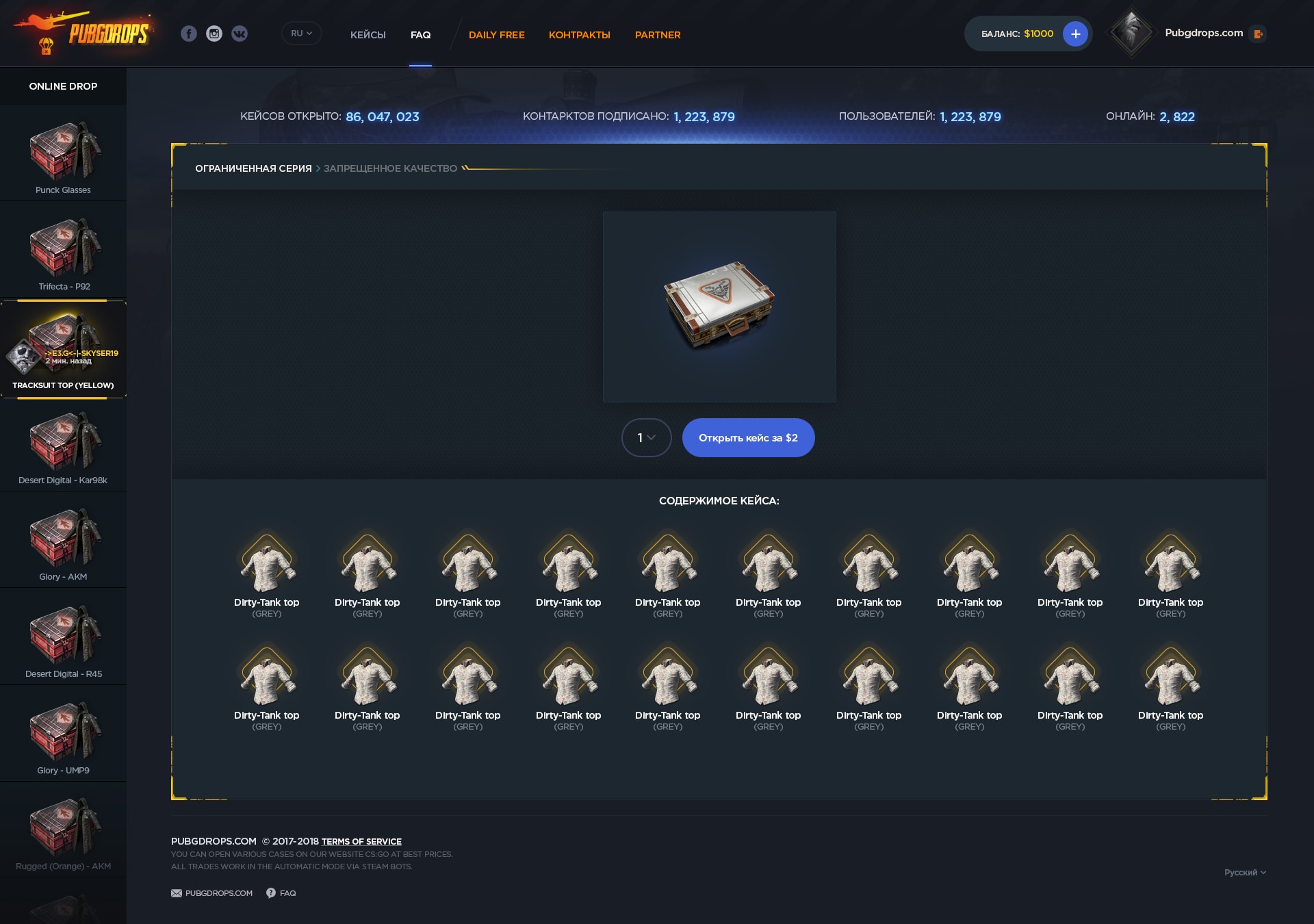Click the envelope email icon in footer
The image size is (1314, 924).
point(177,893)
